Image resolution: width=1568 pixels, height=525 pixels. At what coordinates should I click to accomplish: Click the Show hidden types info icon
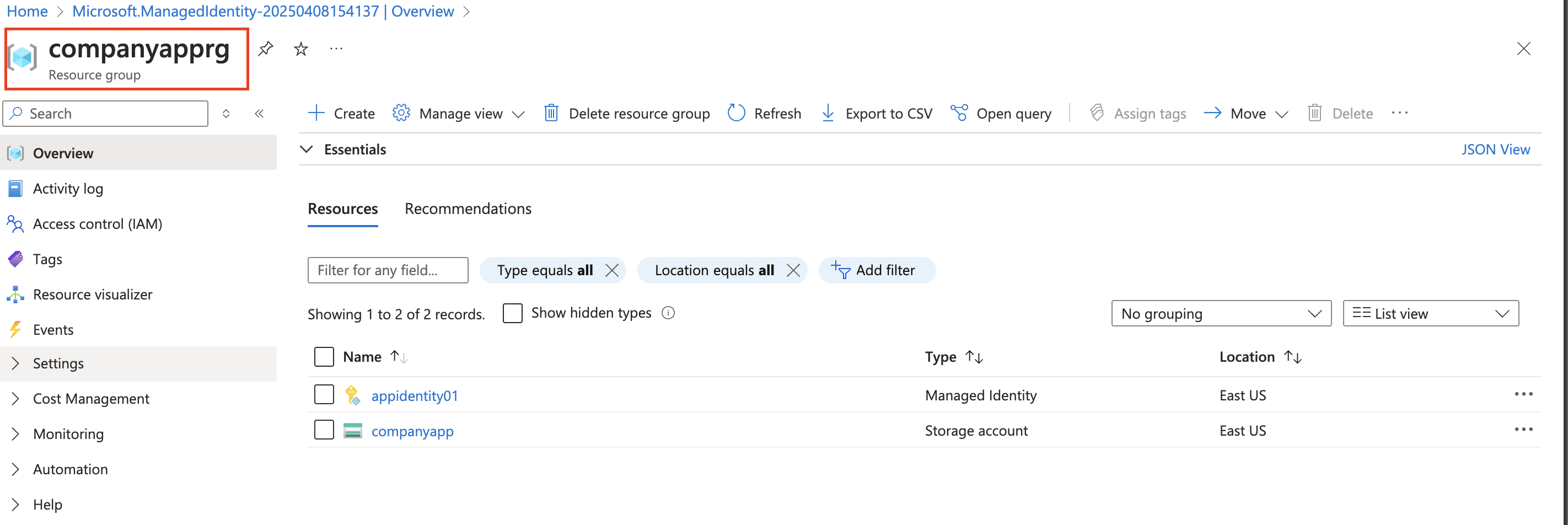[x=668, y=313]
